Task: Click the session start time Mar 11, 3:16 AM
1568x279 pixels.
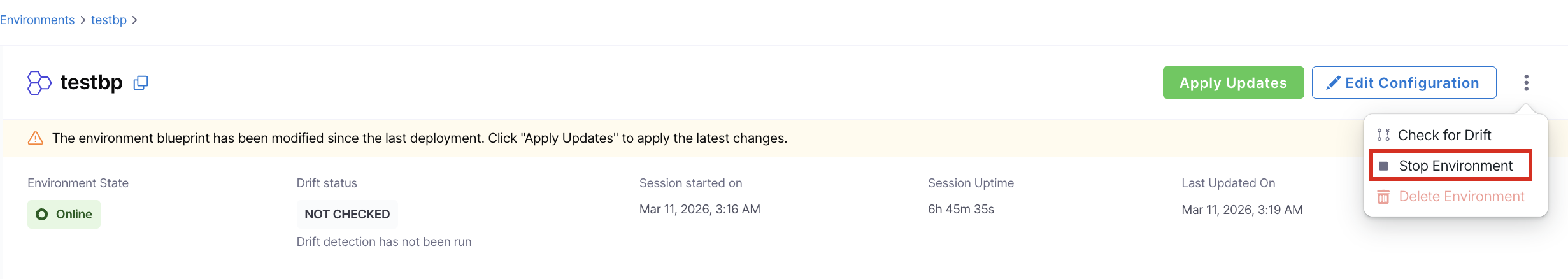Action: [699, 210]
